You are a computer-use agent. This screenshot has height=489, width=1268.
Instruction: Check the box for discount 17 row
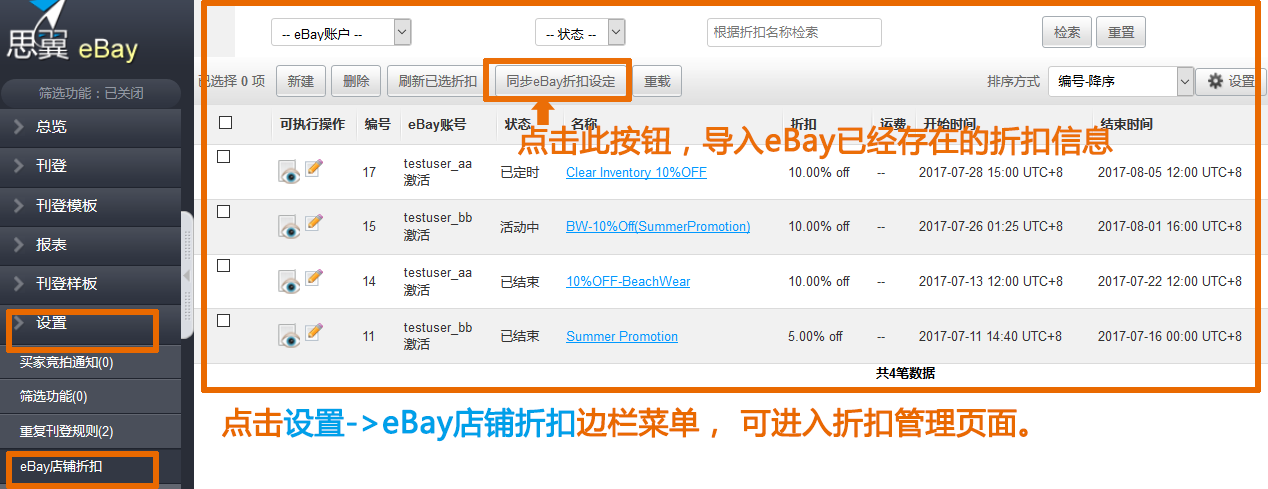(x=224, y=157)
